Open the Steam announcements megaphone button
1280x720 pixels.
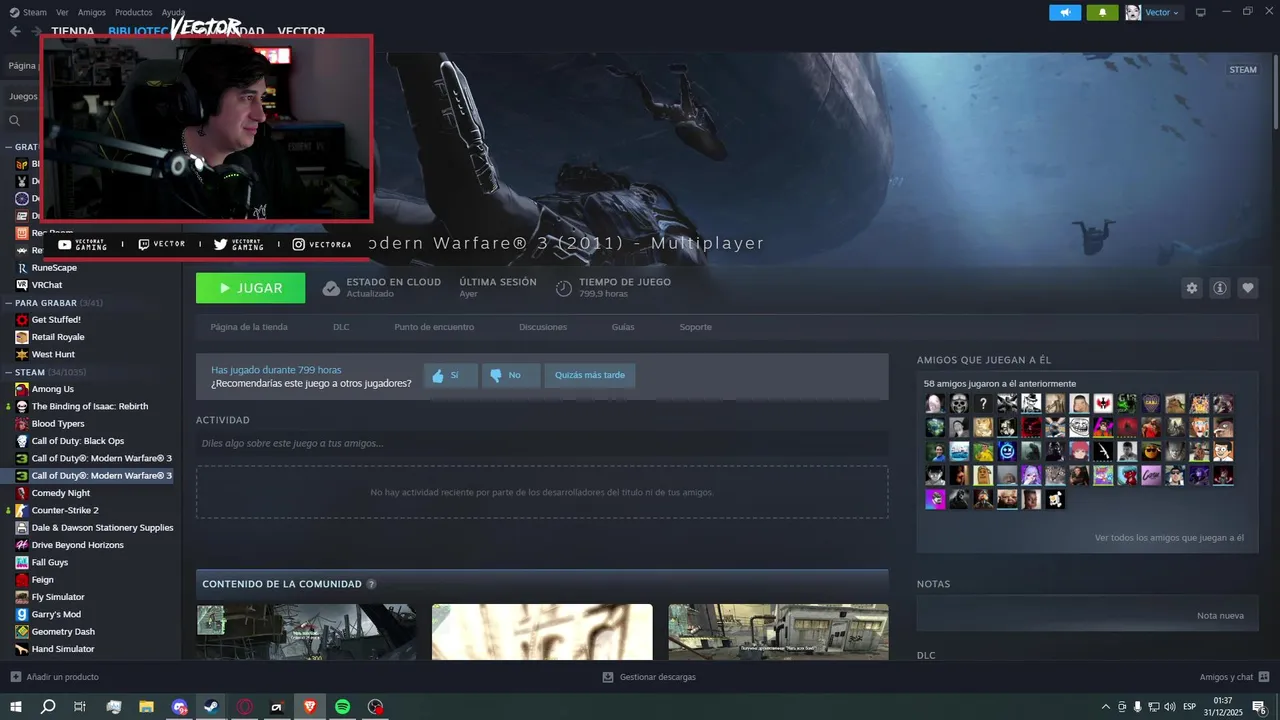click(1065, 12)
